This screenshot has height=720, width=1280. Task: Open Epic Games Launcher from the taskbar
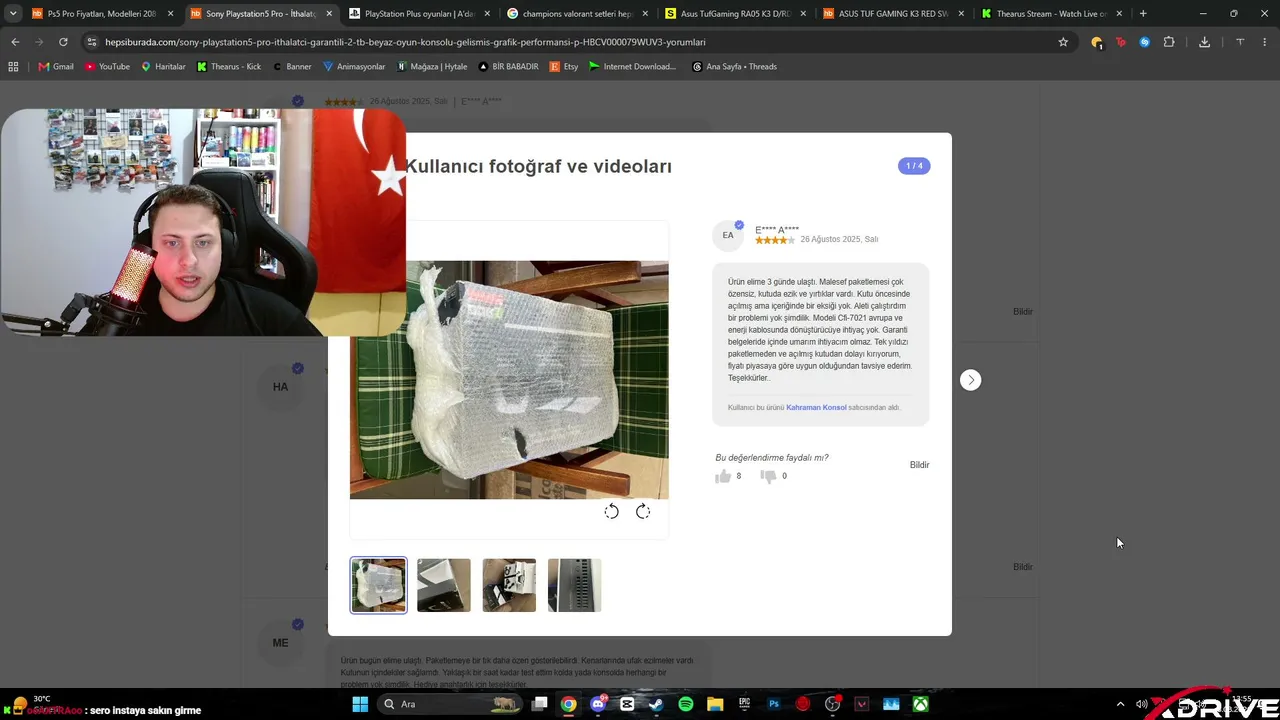[744, 704]
